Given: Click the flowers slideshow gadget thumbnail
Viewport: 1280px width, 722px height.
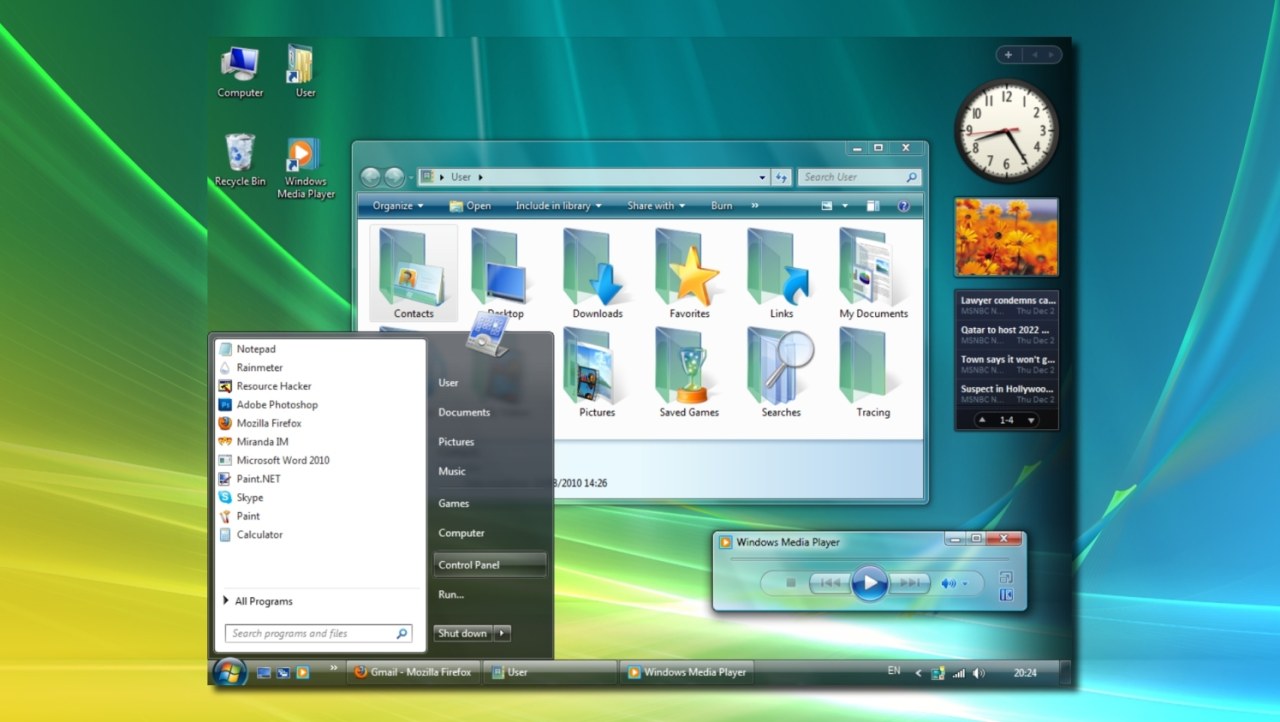Looking at the screenshot, I should [1006, 236].
